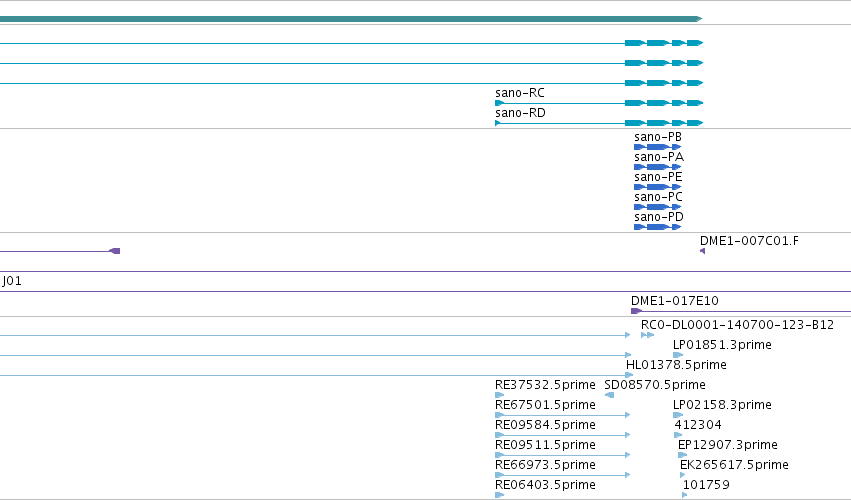Click the sano-RD transcript label
This screenshot has height=500, width=851.
point(520,113)
